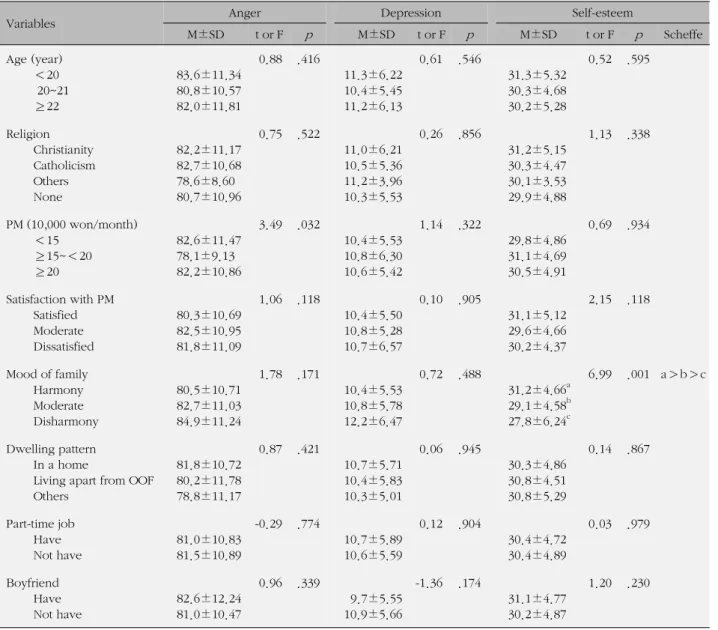Select the 'Catholicism' row label
Screen dimensions: 718x630
click(x=64, y=165)
